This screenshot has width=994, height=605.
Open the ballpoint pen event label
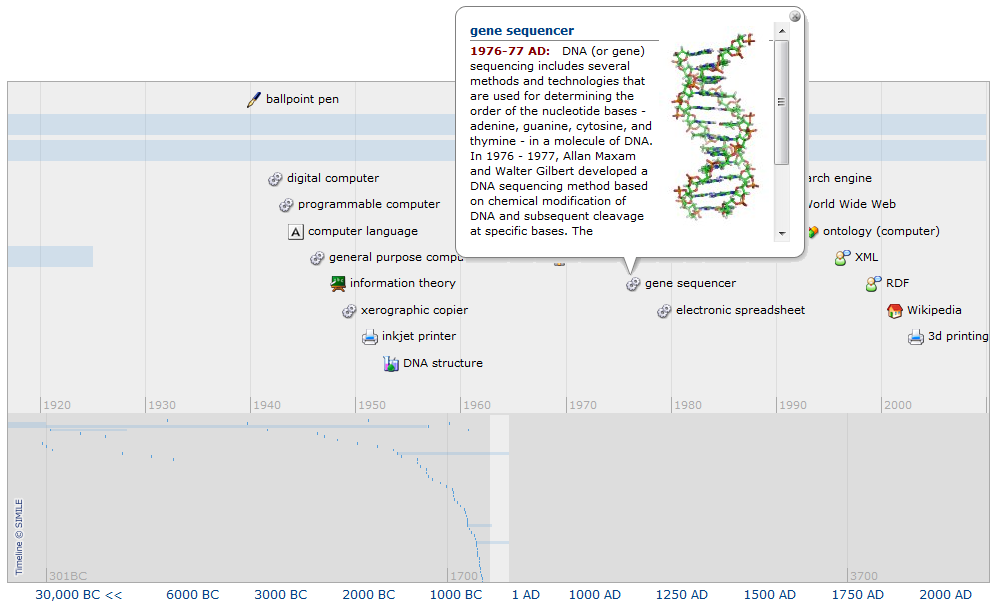pos(302,99)
